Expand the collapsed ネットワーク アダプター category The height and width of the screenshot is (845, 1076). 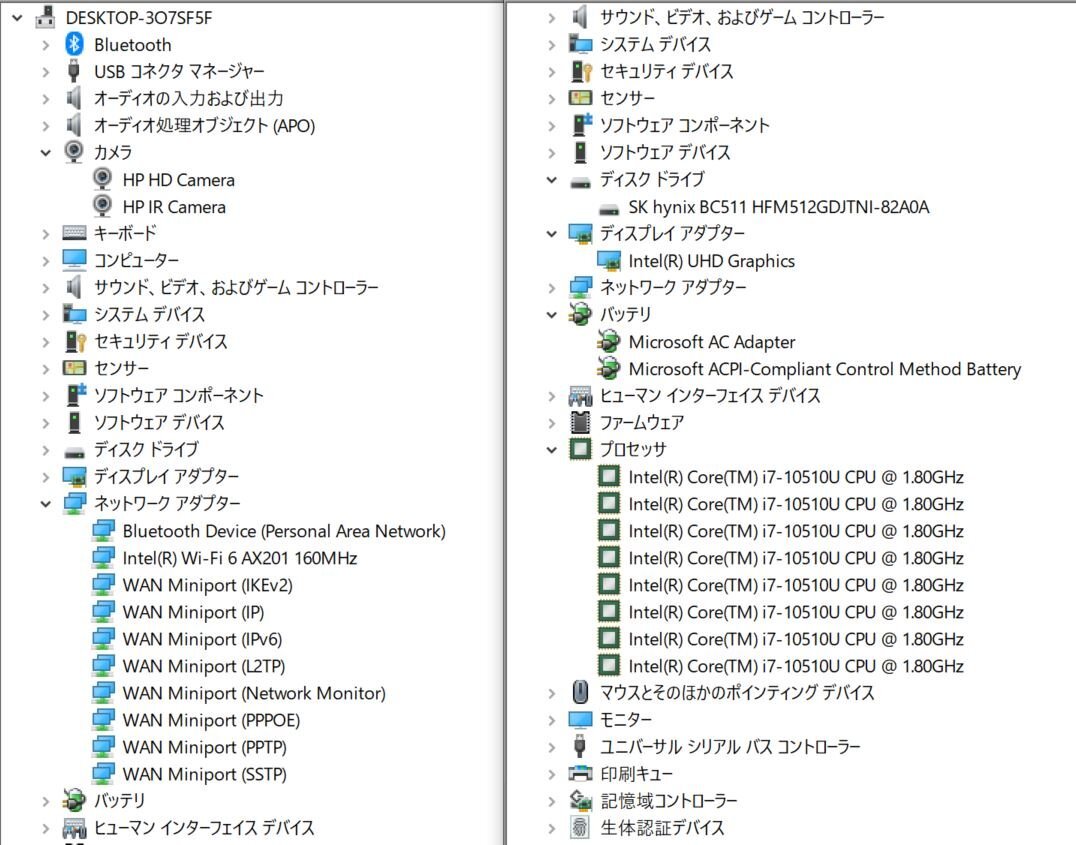pyautogui.click(x=552, y=288)
